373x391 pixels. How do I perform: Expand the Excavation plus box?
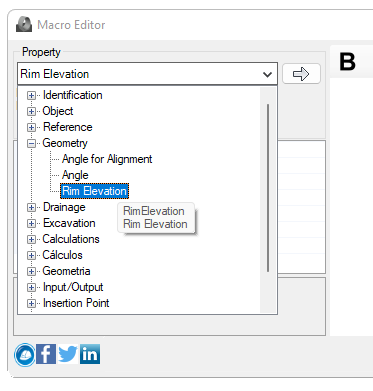pos(31,223)
